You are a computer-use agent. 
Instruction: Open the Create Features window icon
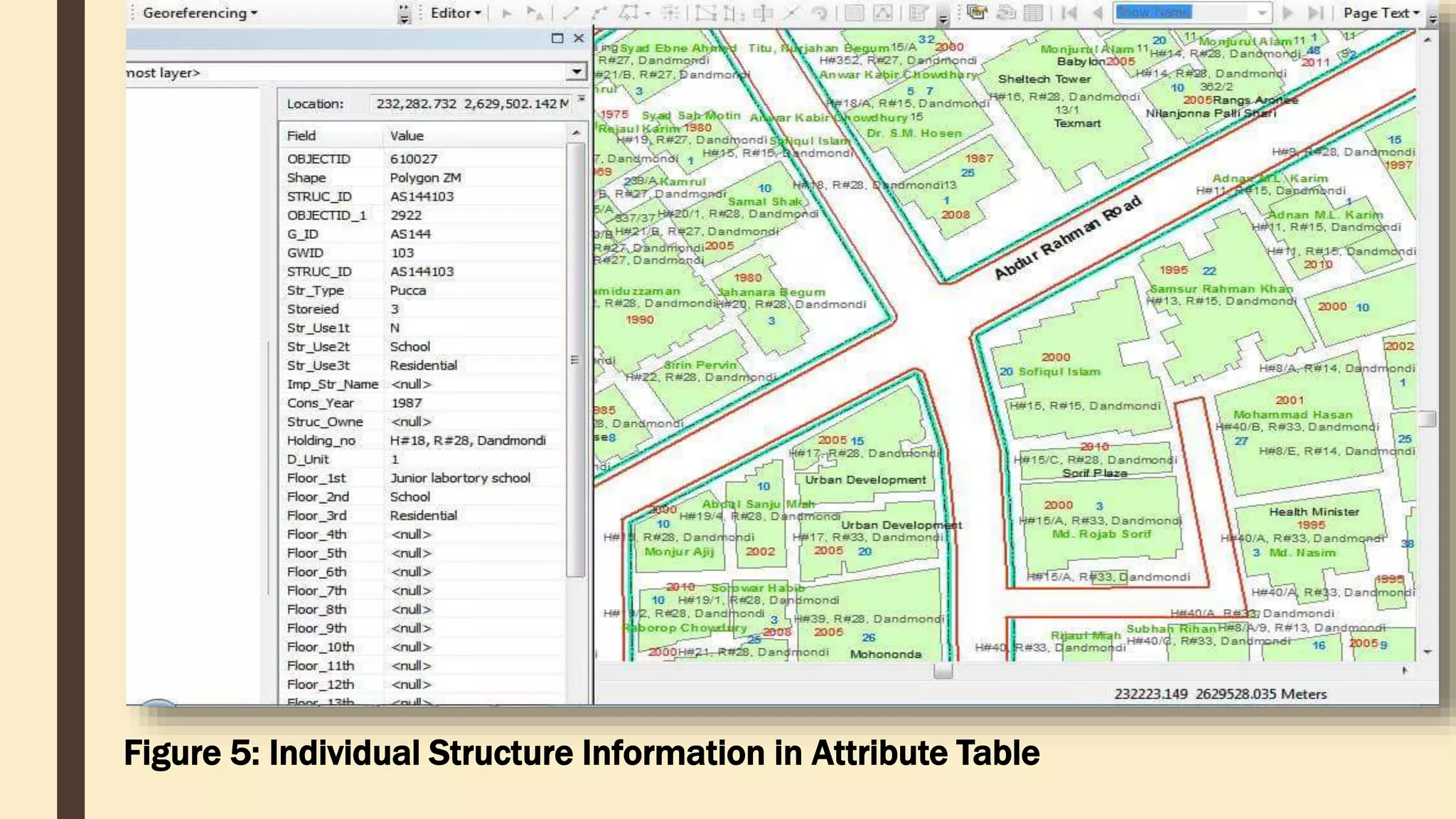coord(919,13)
